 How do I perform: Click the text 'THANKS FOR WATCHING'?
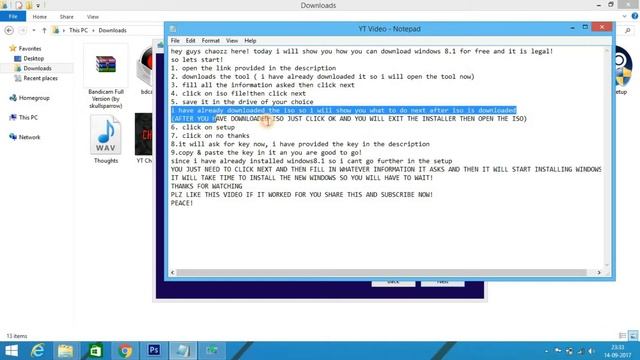206,186
